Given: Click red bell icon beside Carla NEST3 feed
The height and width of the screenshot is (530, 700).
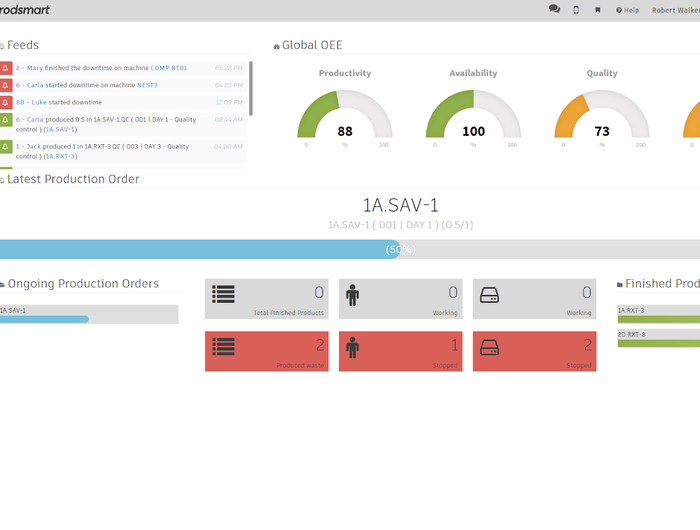Looking at the screenshot, I should point(6,85).
